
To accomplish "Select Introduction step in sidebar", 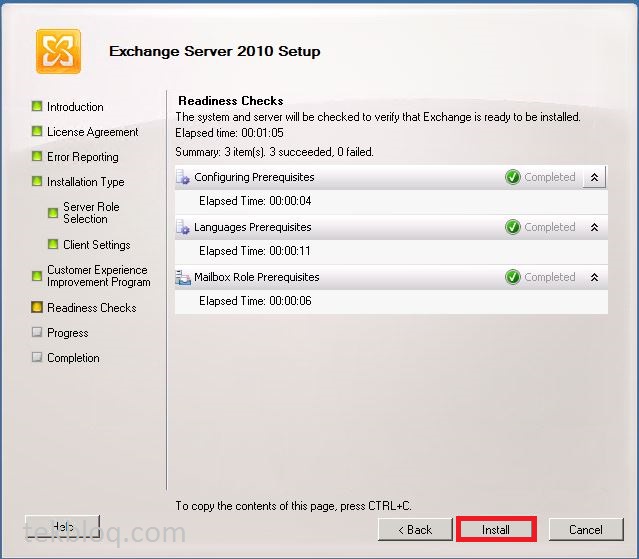I will point(75,107).
